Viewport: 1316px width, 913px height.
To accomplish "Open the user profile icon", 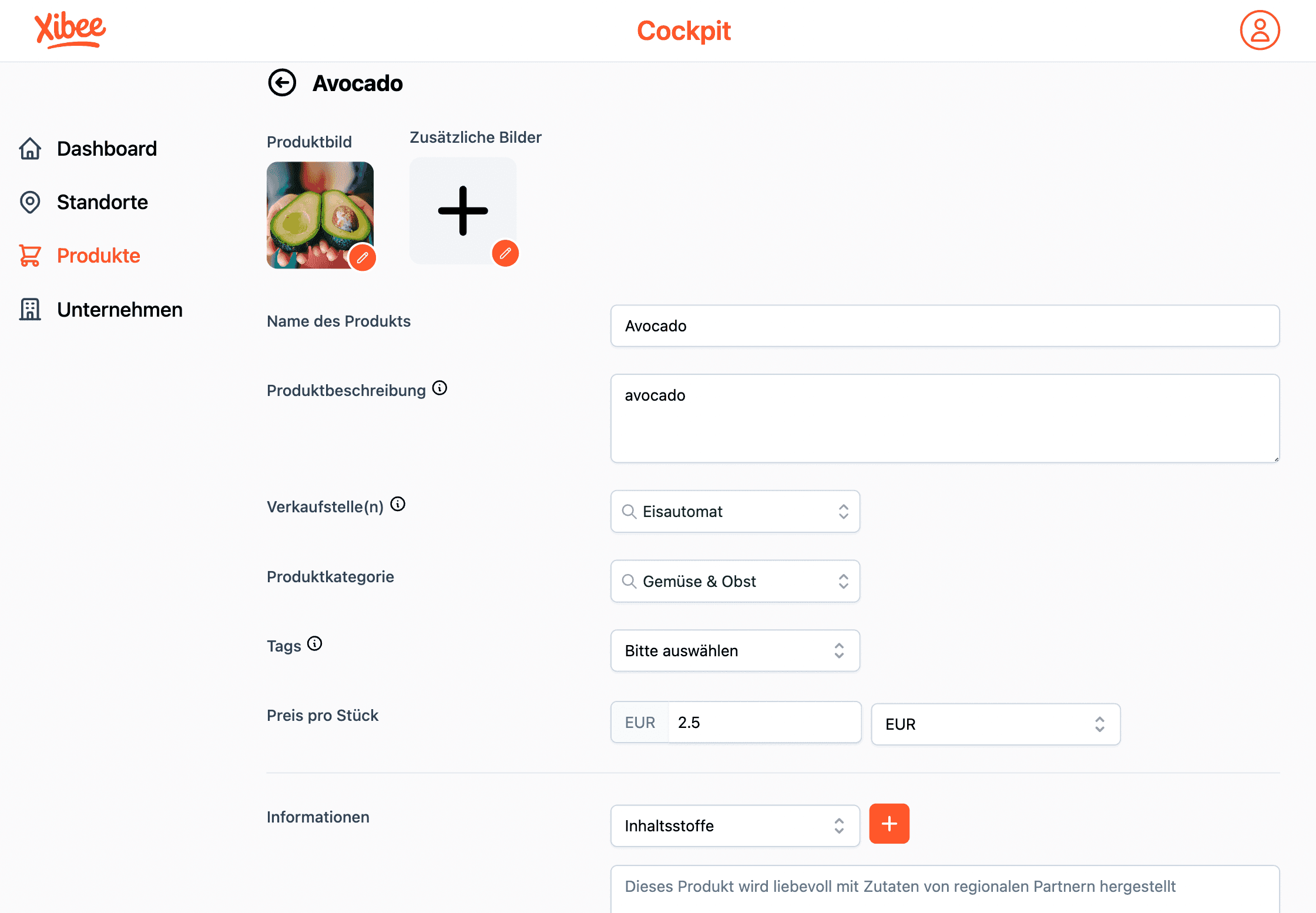I will point(1260,31).
